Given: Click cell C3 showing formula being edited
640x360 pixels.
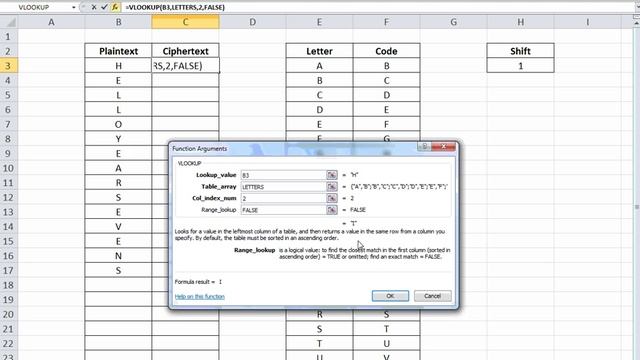Looking at the screenshot, I should tap(185, 66).
